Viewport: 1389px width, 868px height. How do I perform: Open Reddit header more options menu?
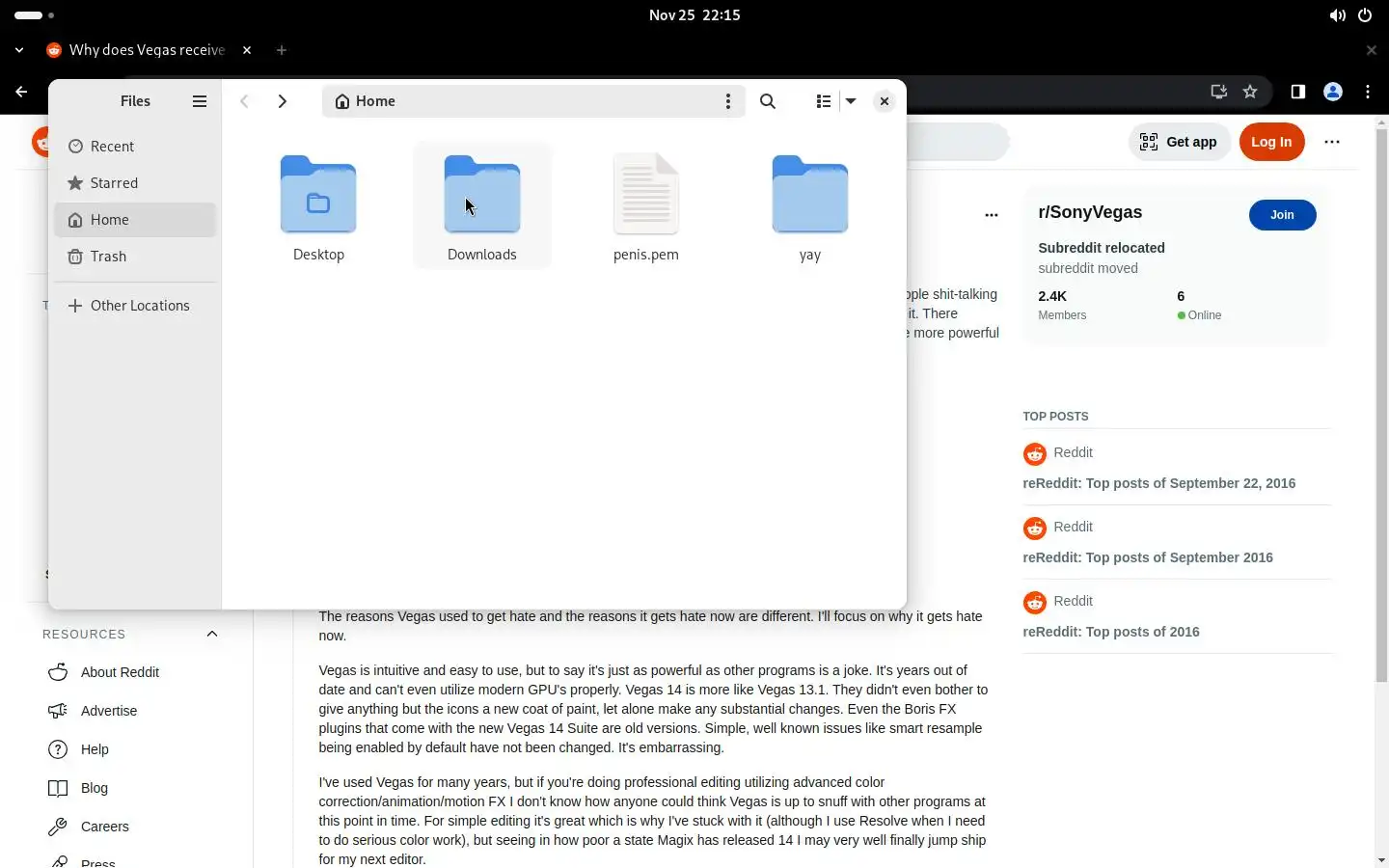tap(1332, 142)
